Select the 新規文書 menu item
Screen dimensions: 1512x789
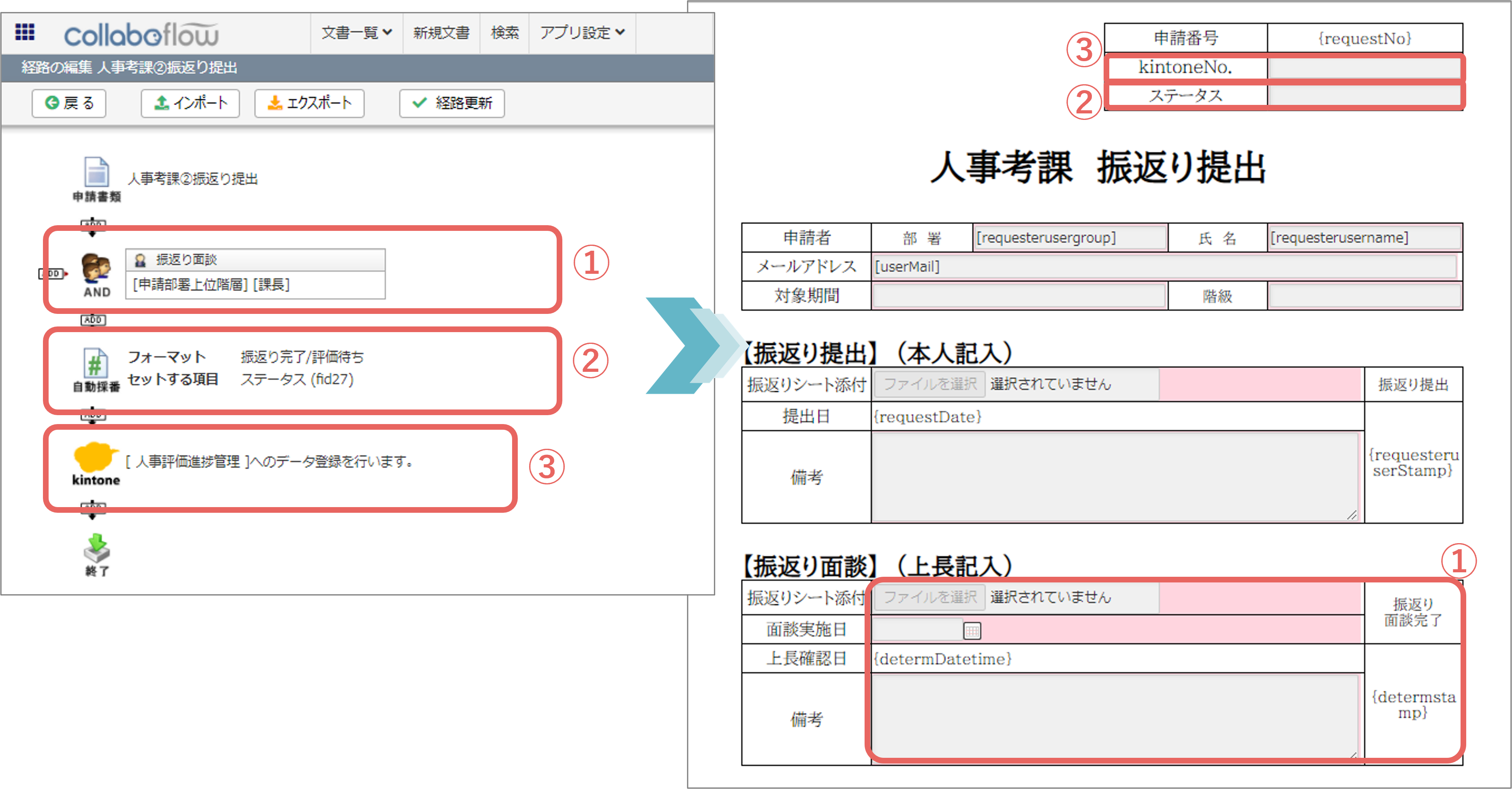coord(441,33)
